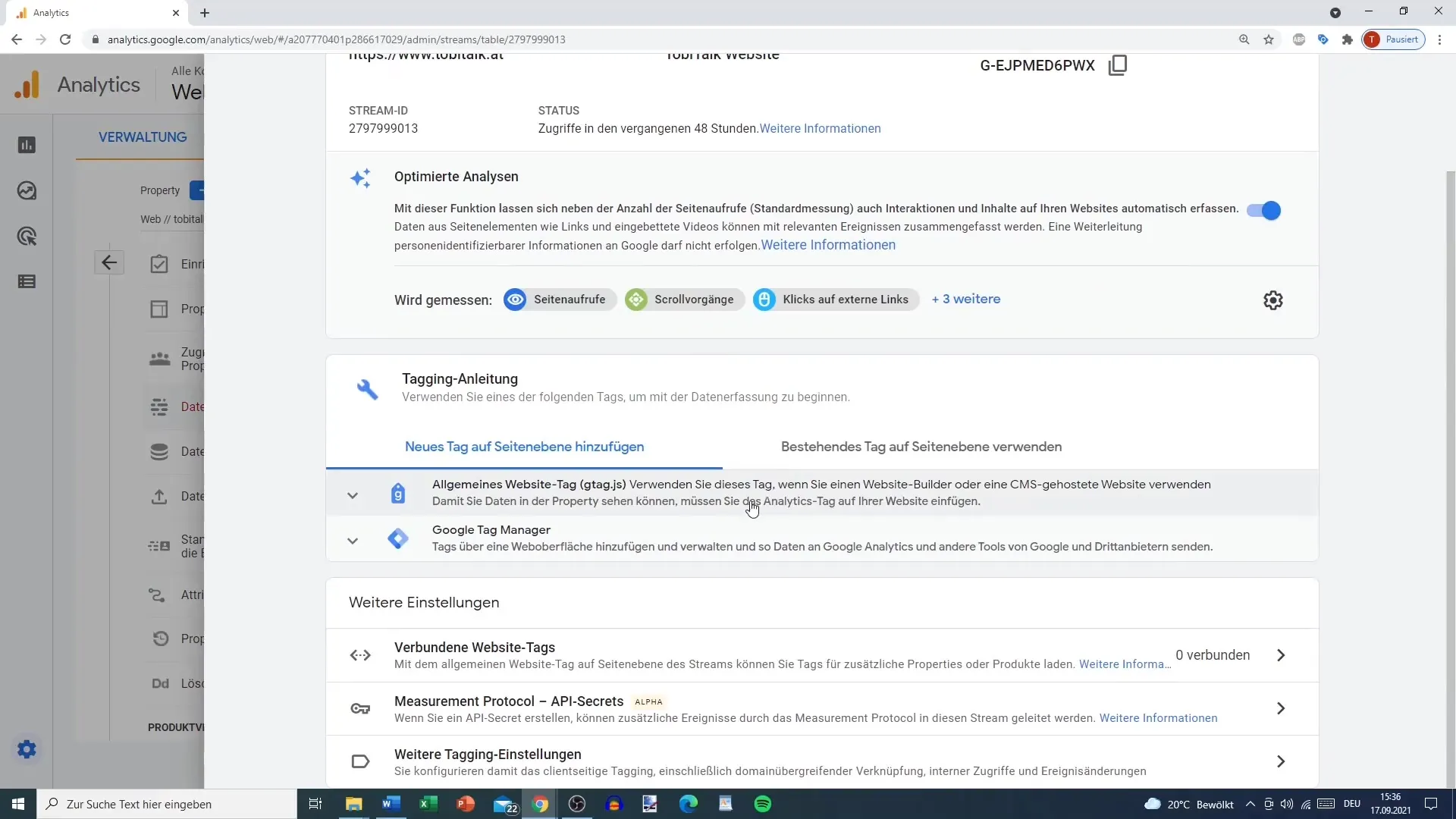Click Weitere Informationen link in enhanced
This screenshot has height=819, width=1456.
[x=828, y=245]
